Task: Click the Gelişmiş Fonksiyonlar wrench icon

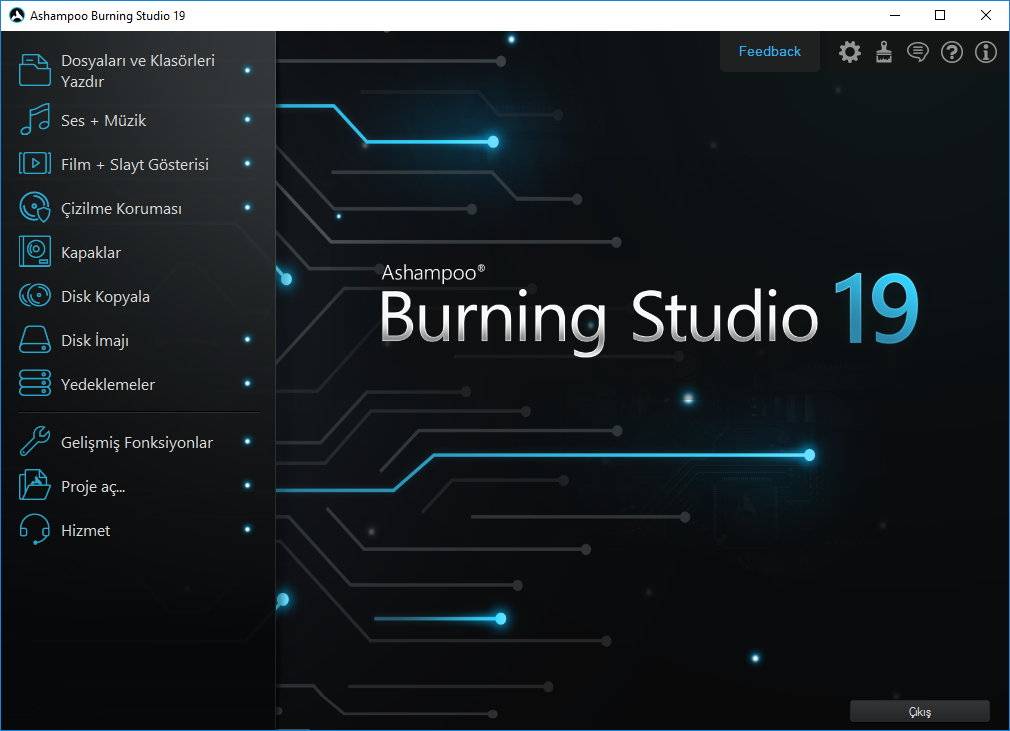Action: [x=35, y=442]
